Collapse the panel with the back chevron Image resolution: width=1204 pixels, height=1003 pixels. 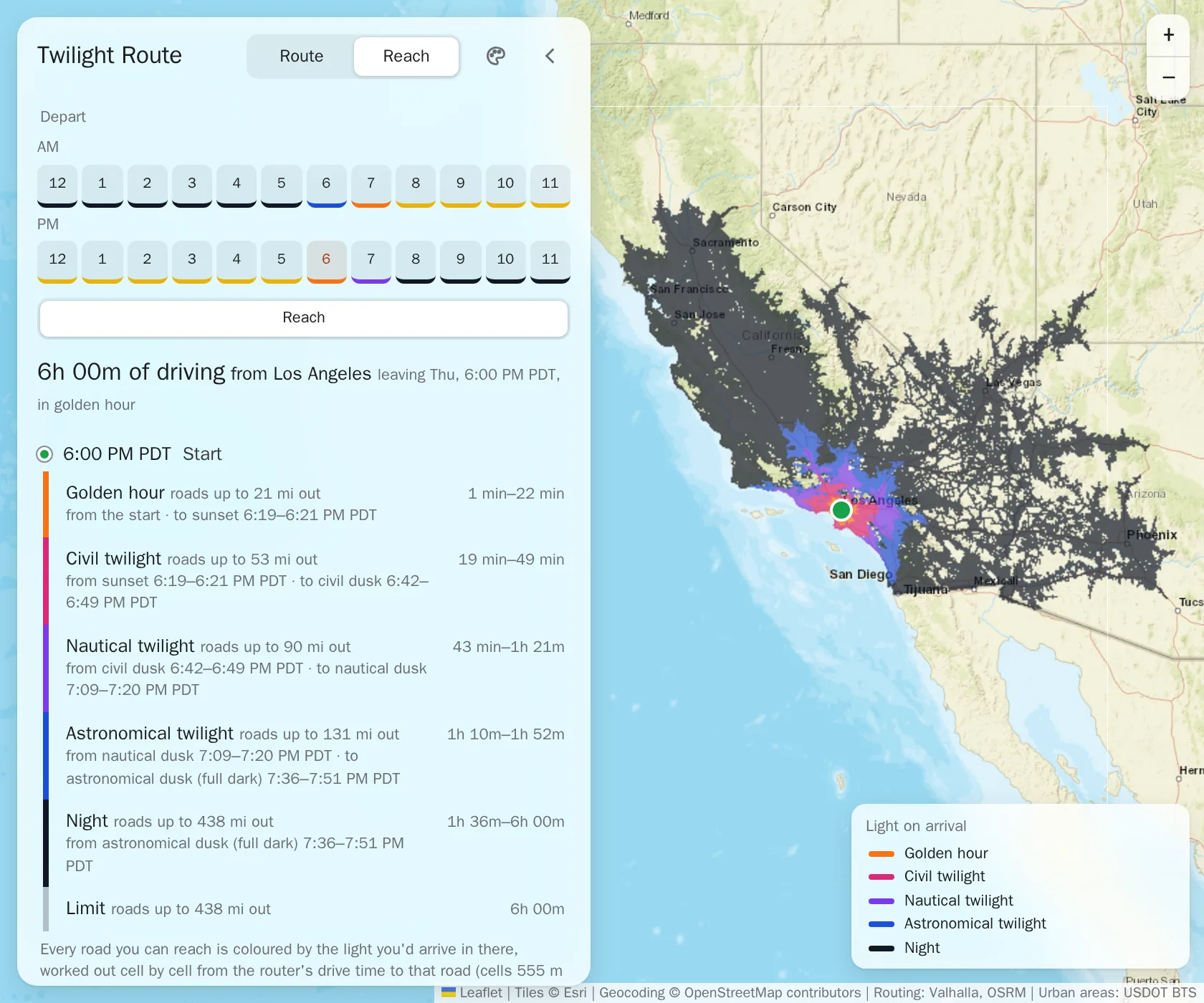point(550,56)
